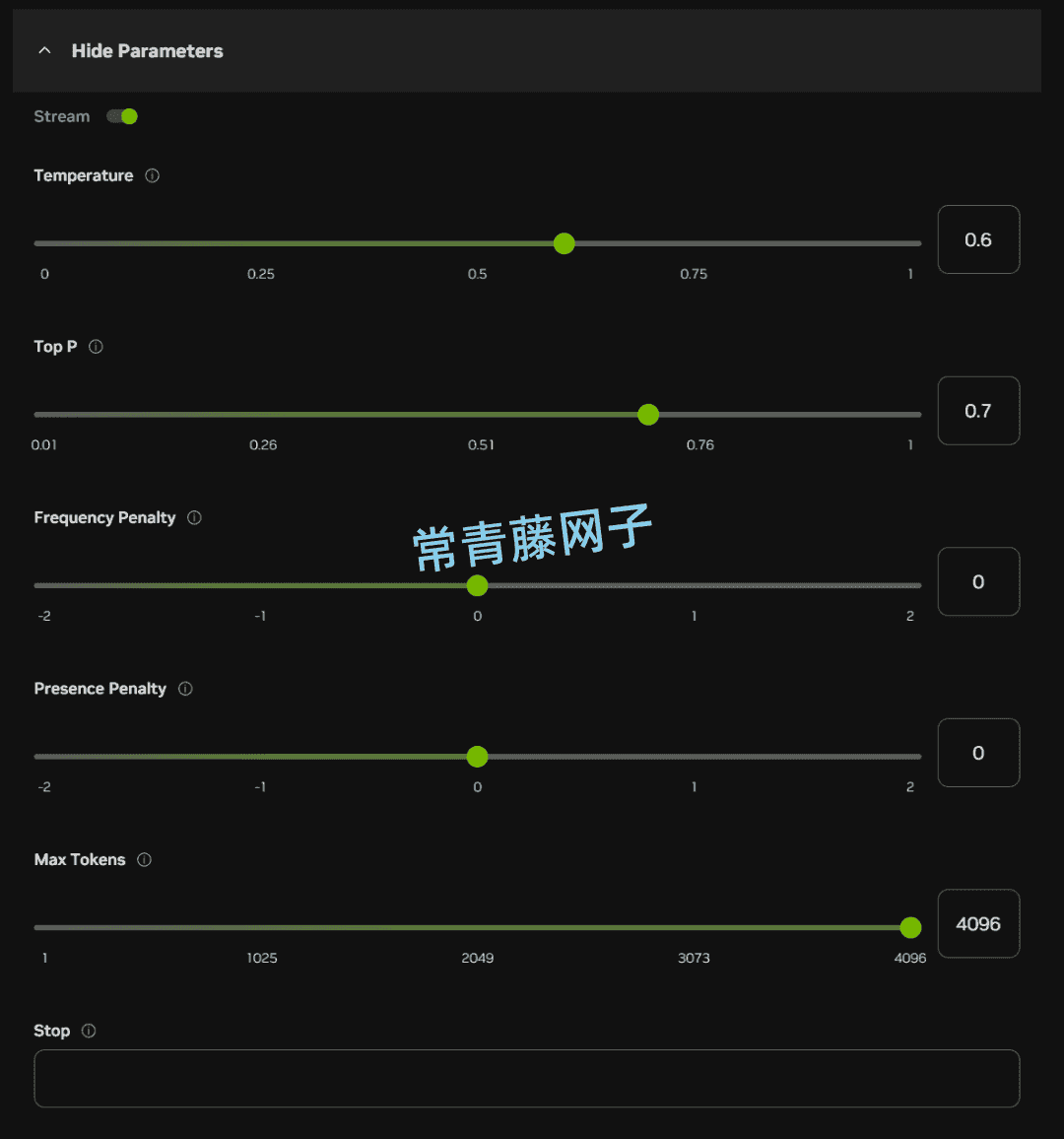The image size is (1064, 1139).
Task: Click the Frequency Penalty slider handle
Action: [477, 585]
